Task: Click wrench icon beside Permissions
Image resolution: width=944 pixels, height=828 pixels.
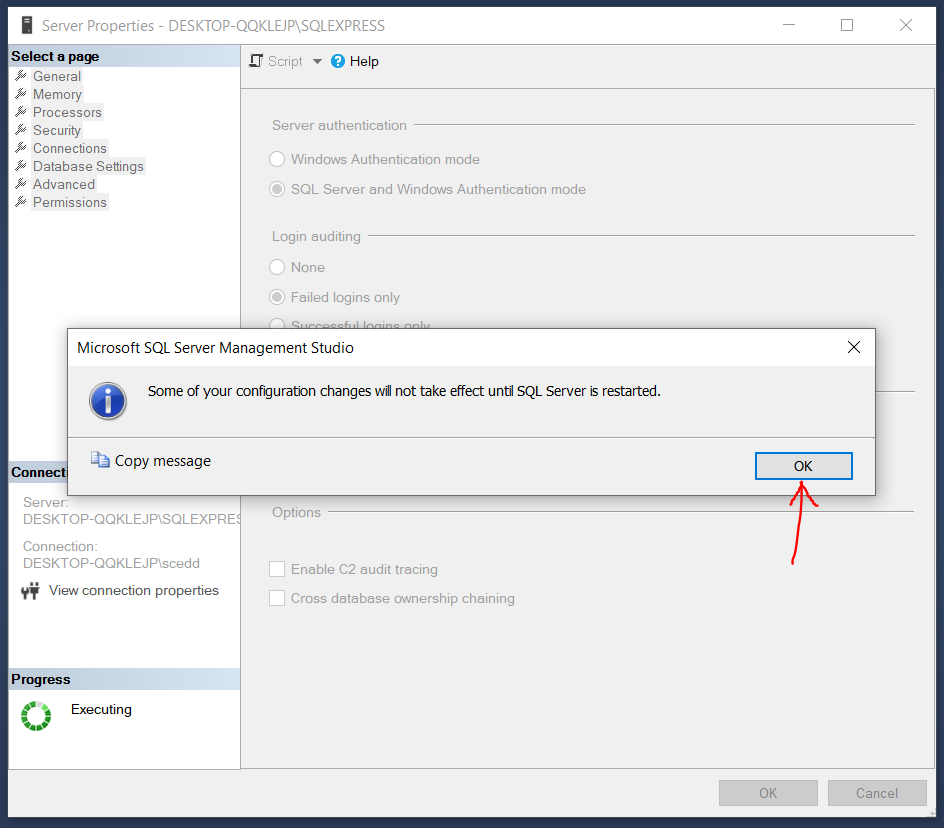Action: (20, 202)
